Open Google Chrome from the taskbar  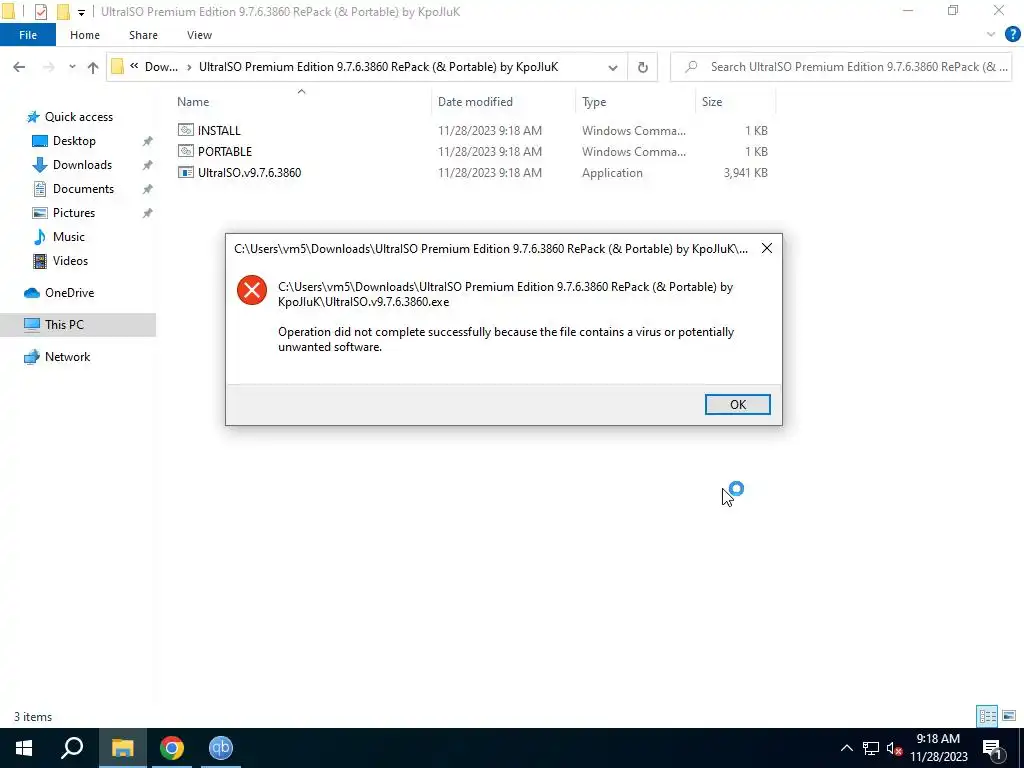pos(172,748)
